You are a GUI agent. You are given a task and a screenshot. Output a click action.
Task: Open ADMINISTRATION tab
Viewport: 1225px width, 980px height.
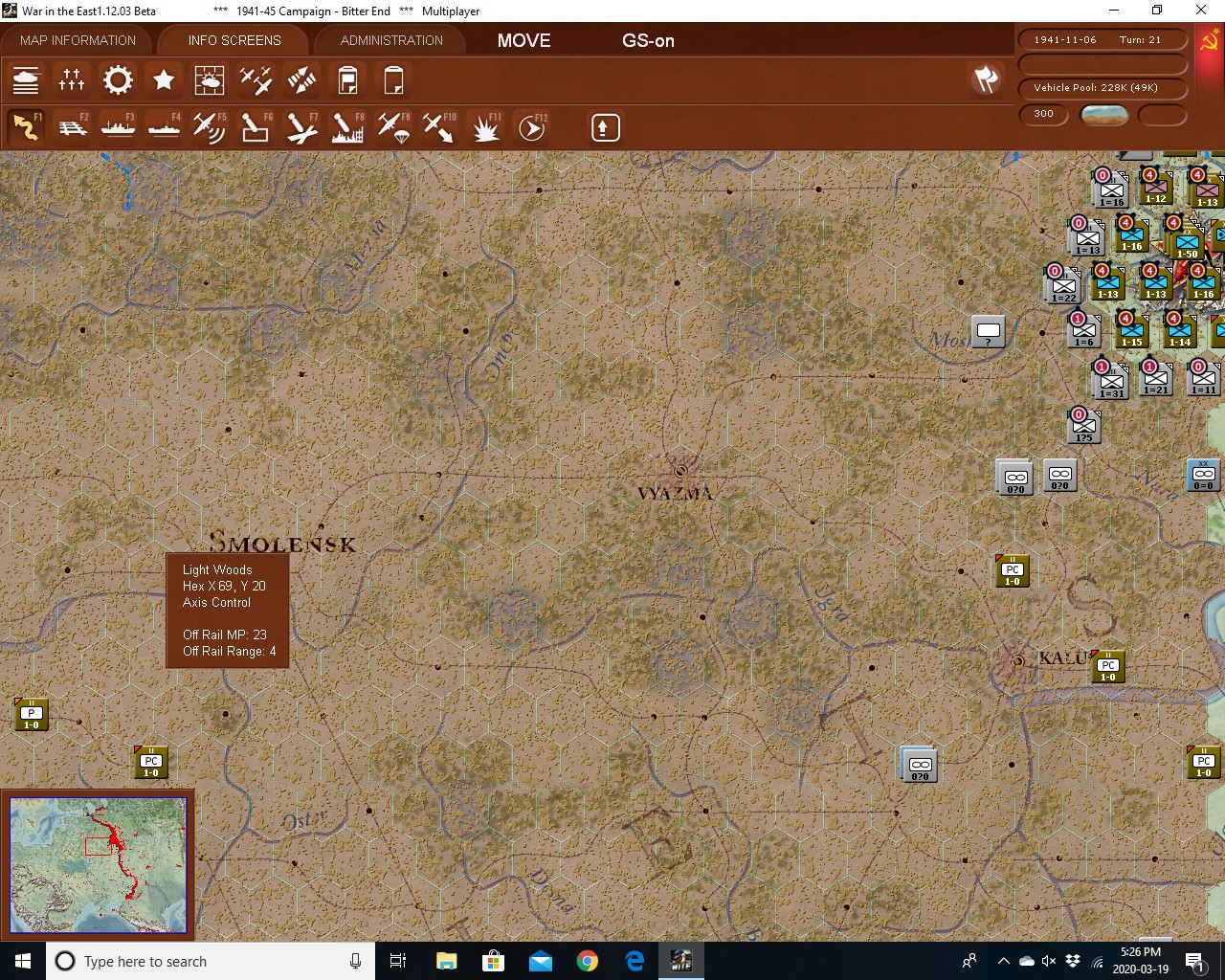(x=391, y=40)
